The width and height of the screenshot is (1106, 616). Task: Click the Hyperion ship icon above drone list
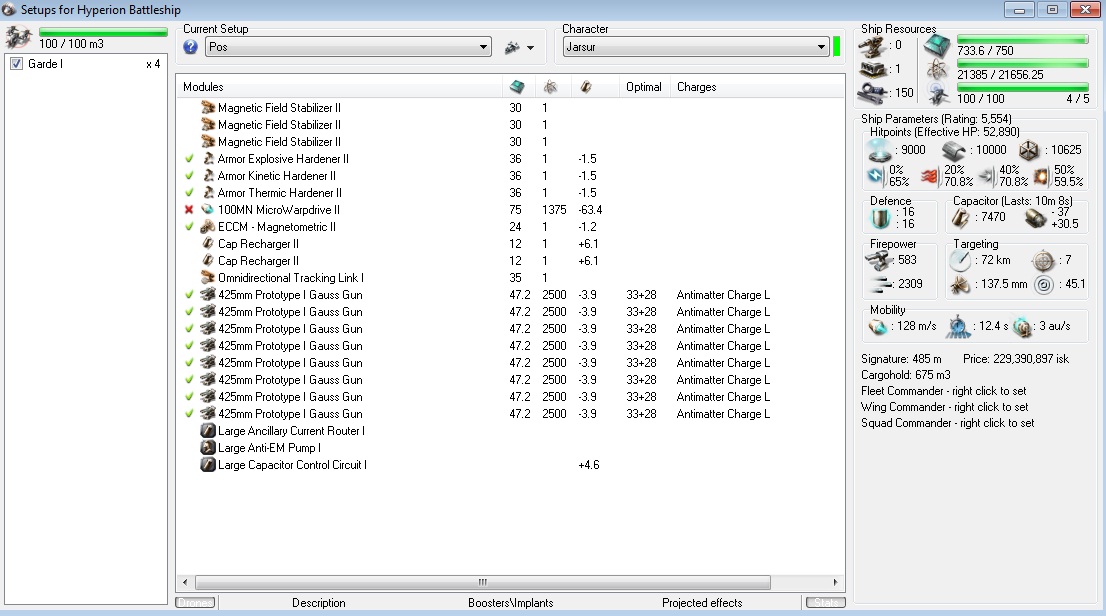pos(18,37)
